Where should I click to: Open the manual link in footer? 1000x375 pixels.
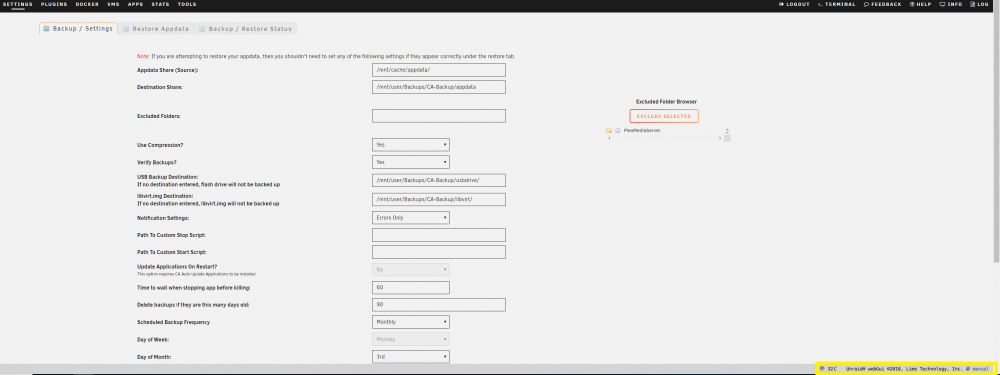tap(981, 369)
